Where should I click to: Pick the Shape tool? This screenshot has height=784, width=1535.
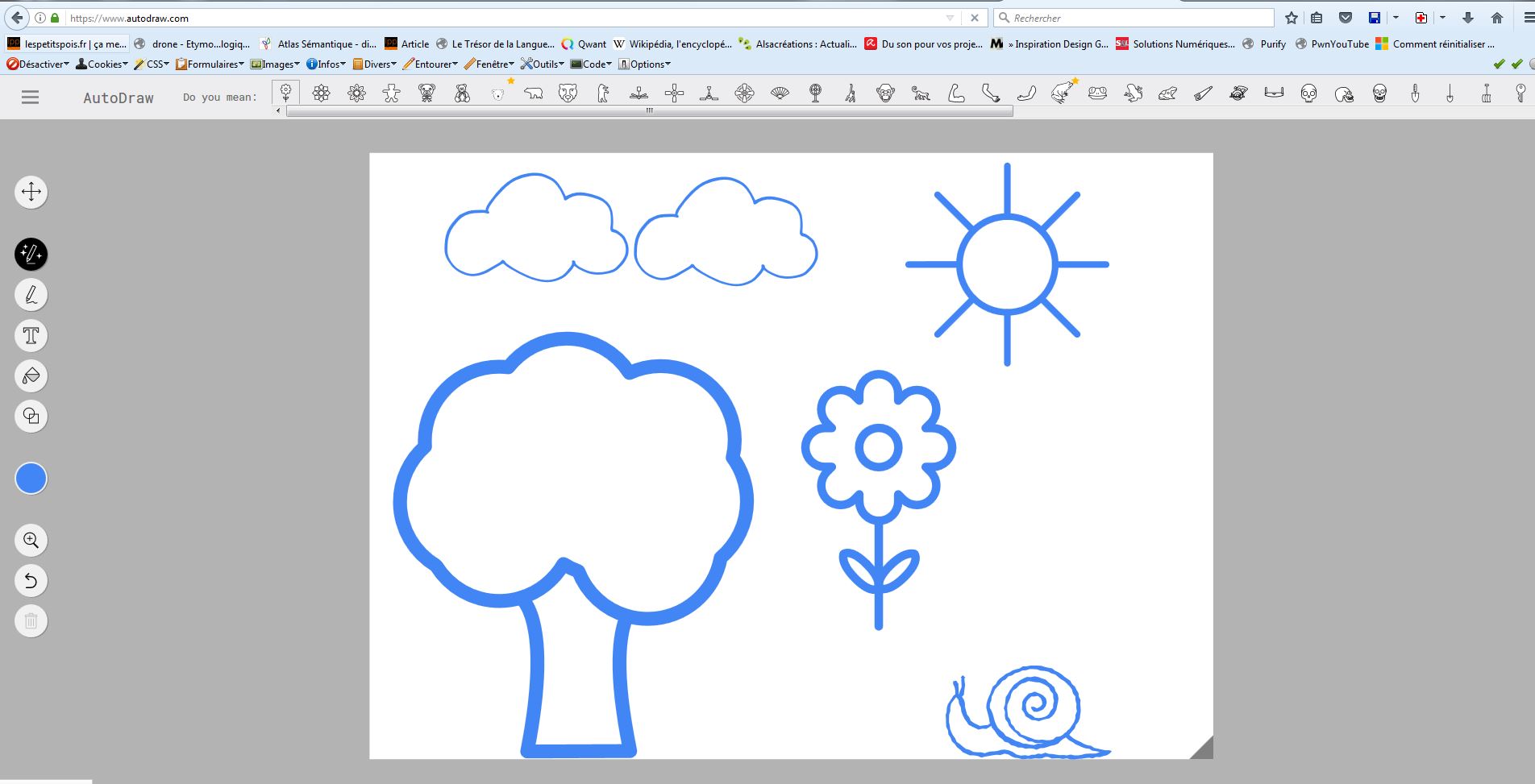(31, 416)
